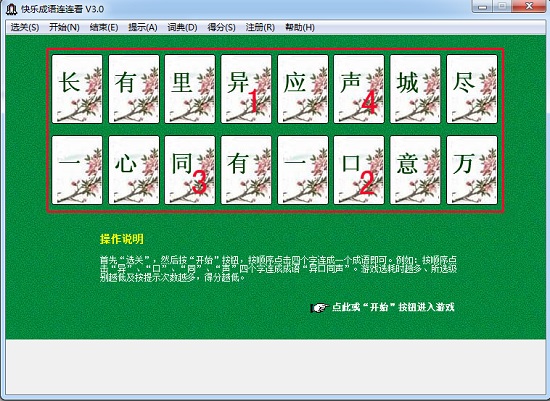The width and height of the screenshot is (550, 401).
Task: Open the 选关(S) menu
Action: 25,27
